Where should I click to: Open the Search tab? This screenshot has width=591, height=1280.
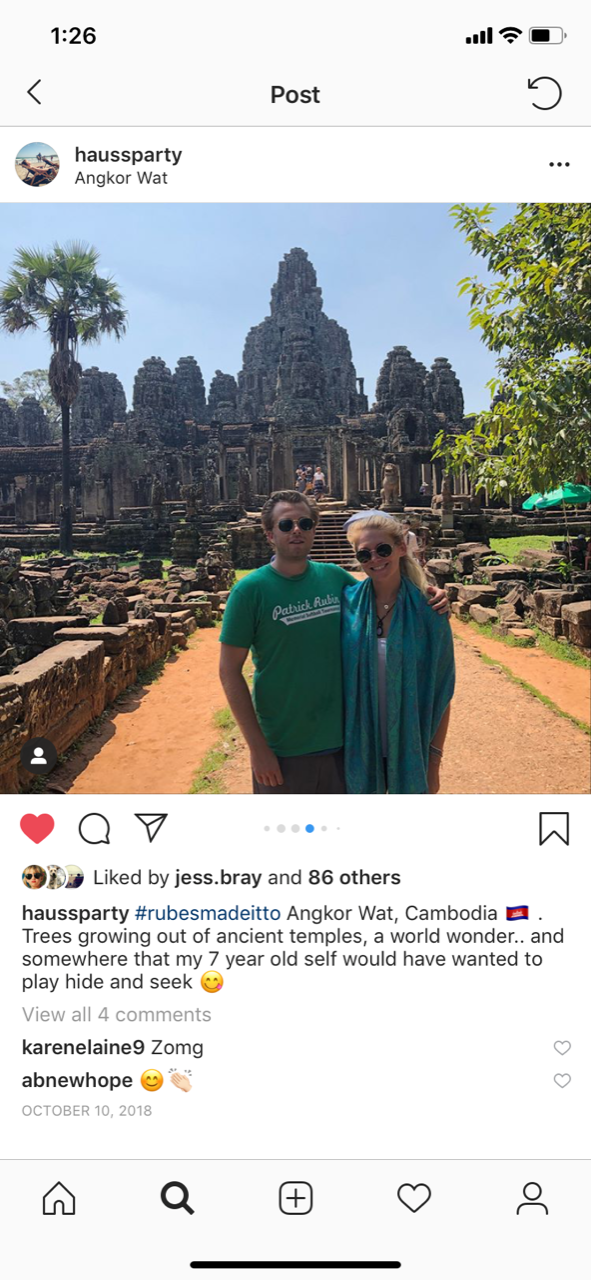coord(177,1198)
